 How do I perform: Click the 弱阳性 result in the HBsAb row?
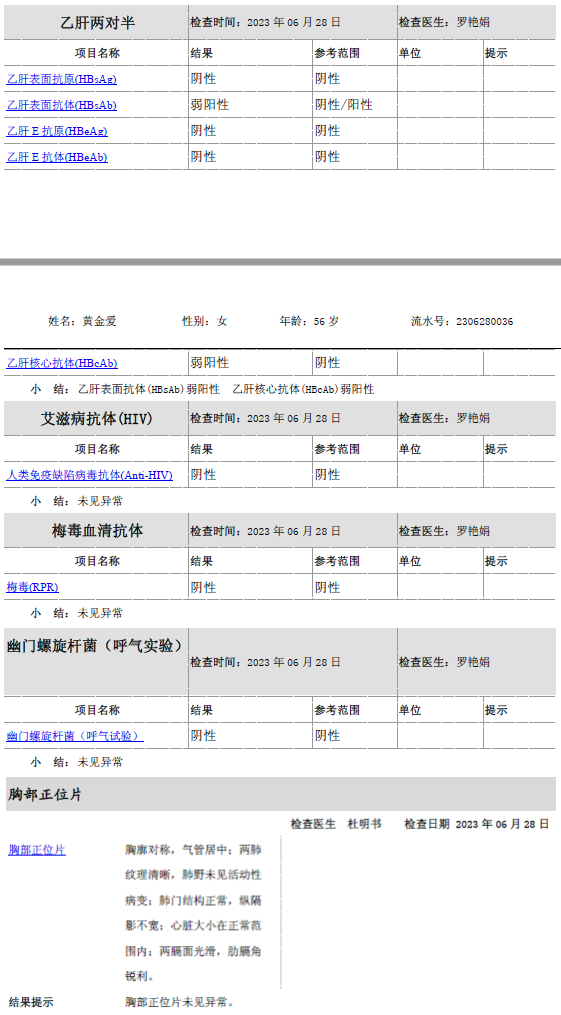pos(210,105)
